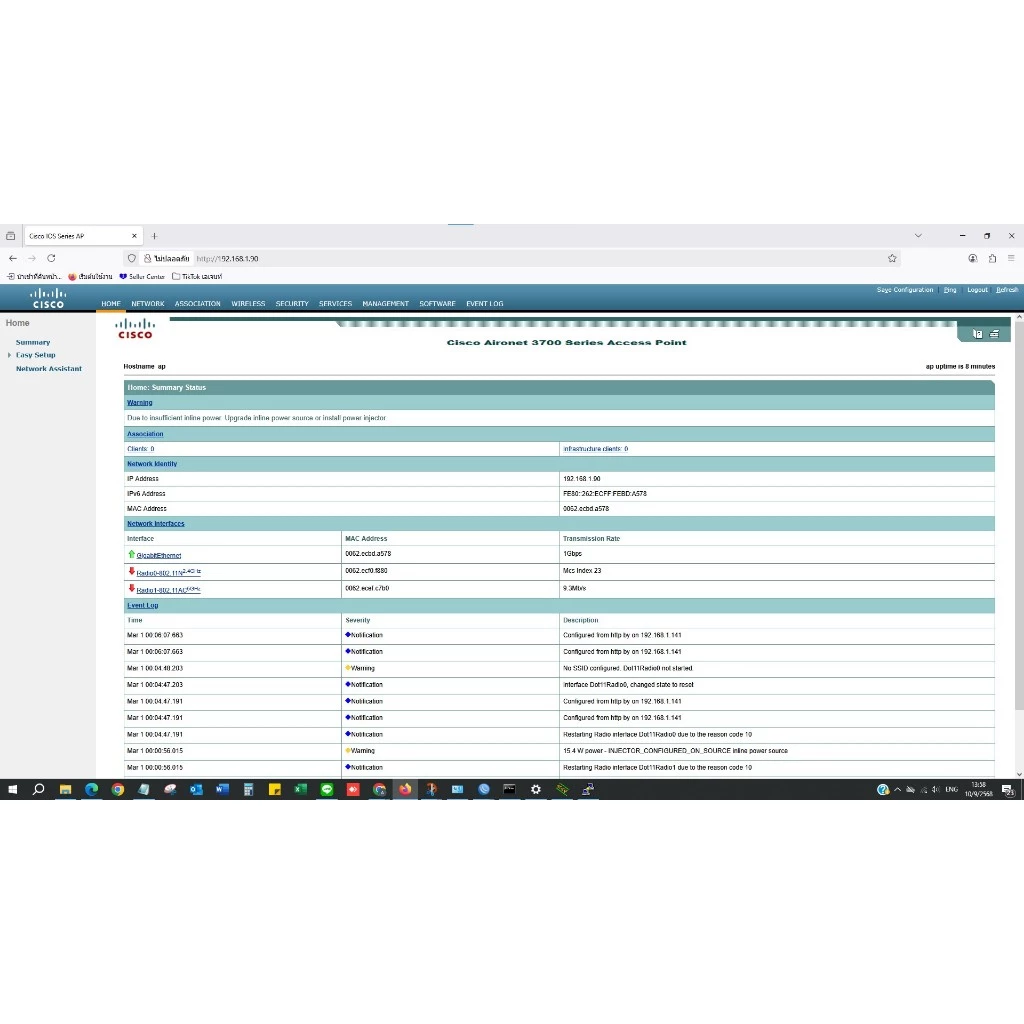The width and height of the screenshot is (1024, 1024).
Task: Click the page scrollbar down arrow
Action: pos(1019,775)
